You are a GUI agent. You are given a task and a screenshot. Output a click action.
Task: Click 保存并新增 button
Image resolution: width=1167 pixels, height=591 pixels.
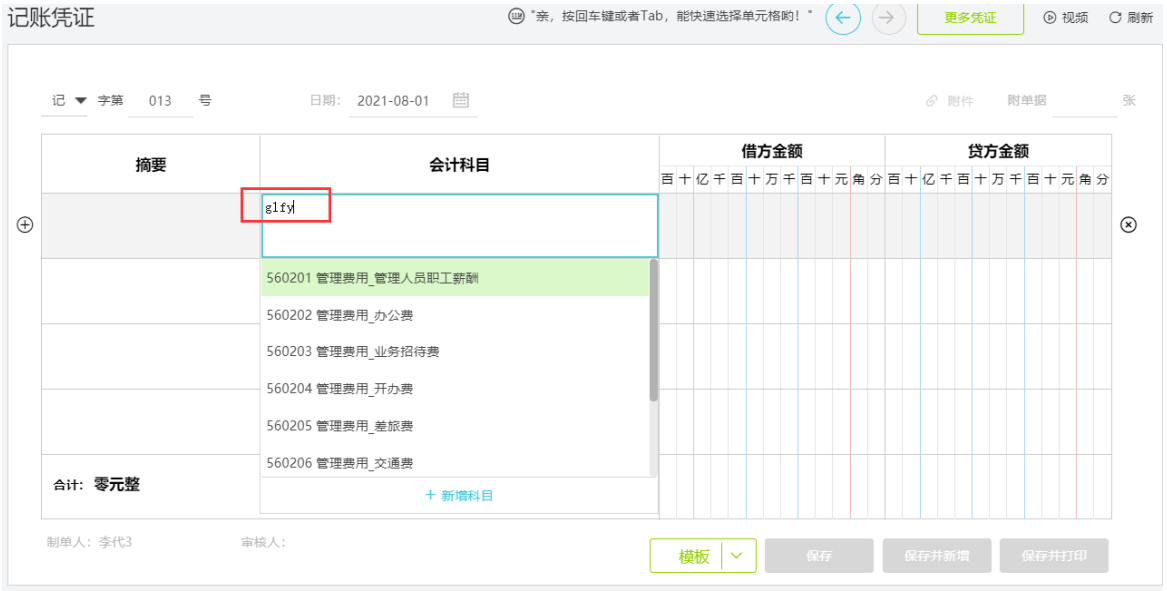(x=936, y=555)
